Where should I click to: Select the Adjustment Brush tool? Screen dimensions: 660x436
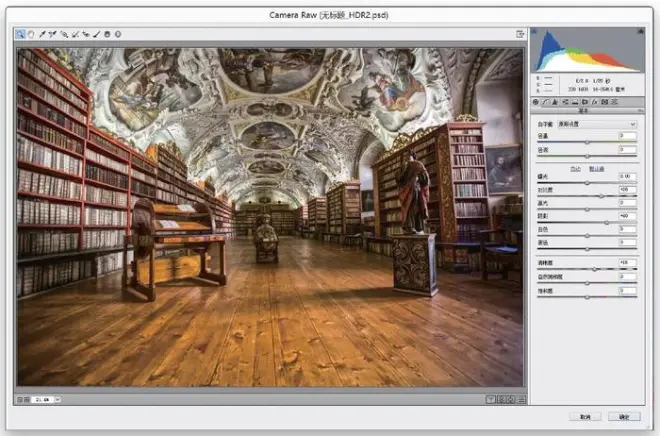pyautogui.click(x=96, y=34)
